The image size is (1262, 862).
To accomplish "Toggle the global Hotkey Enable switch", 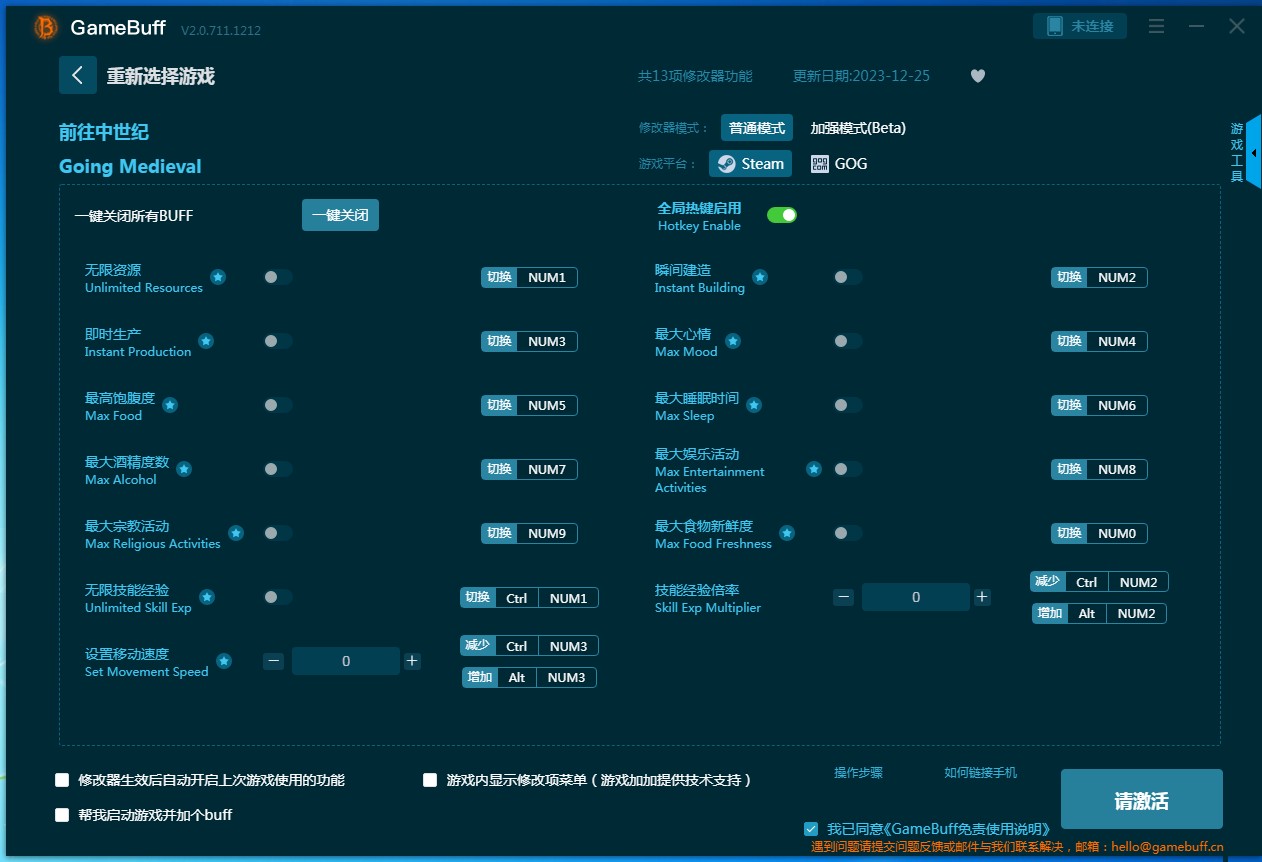I will coord(781,215).
